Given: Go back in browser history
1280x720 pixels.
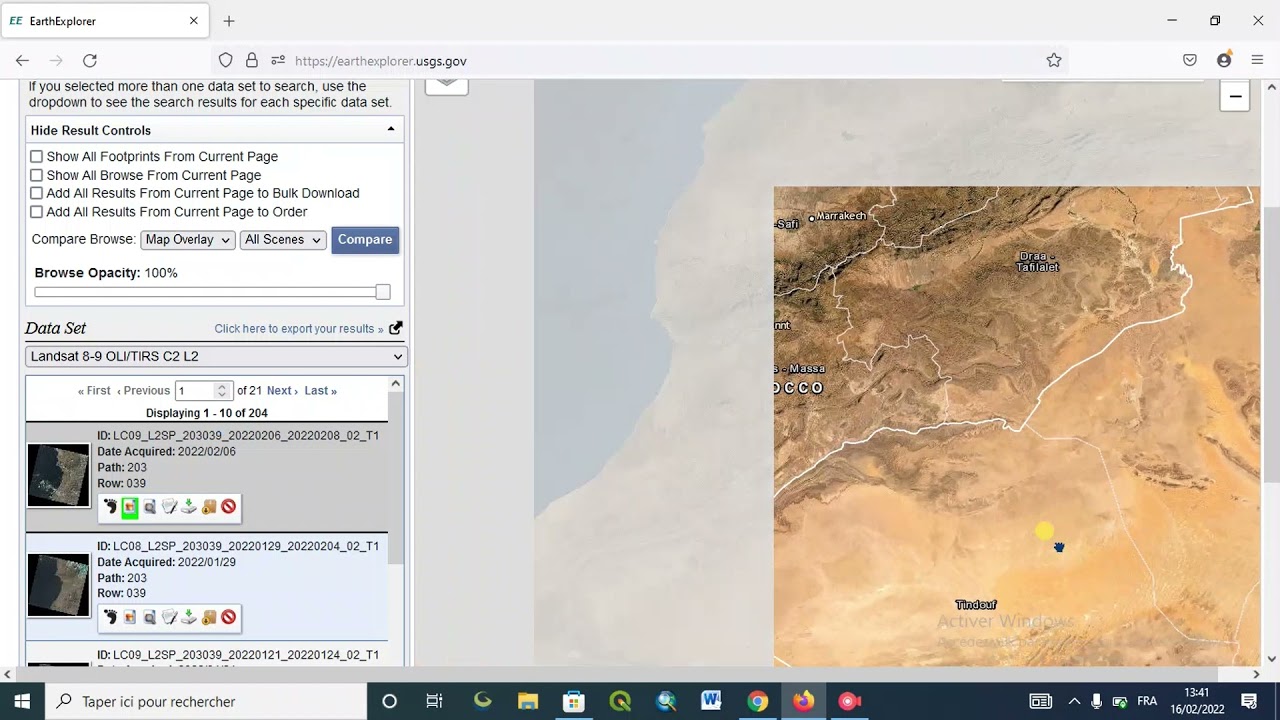Looking at the screenshot, I should point(22,61).
